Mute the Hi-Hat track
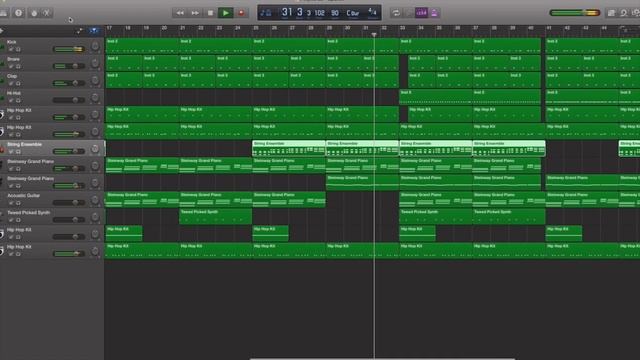The width and height of the screenshot is (640, 360). coord(11,100)
